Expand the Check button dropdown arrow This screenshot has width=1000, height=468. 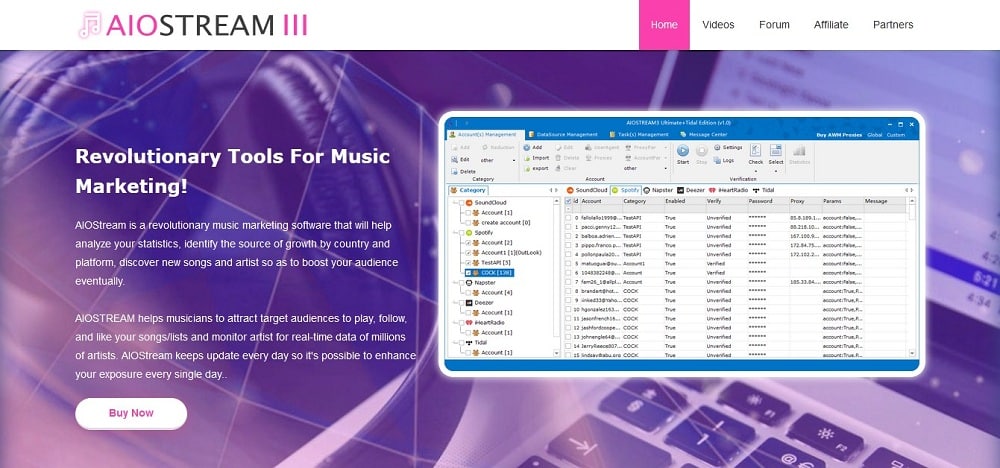point(756,170)
